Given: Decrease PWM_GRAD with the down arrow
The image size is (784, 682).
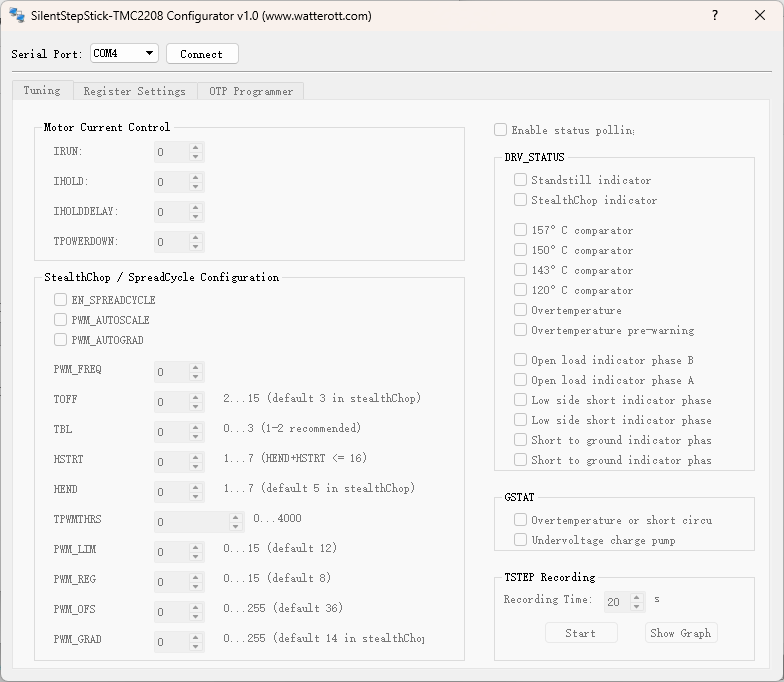Looking at the screenshot, I should [x=196, y=646].
